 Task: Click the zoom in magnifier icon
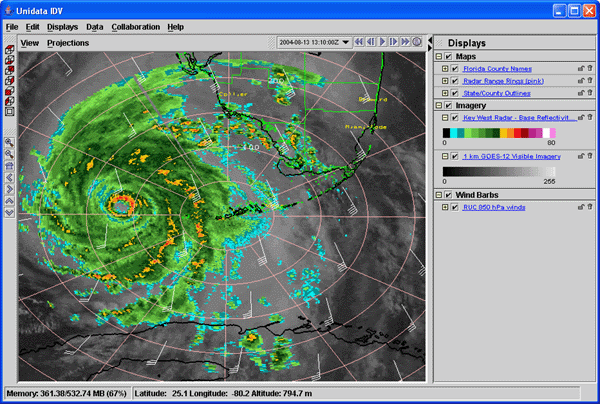(9, 143)
